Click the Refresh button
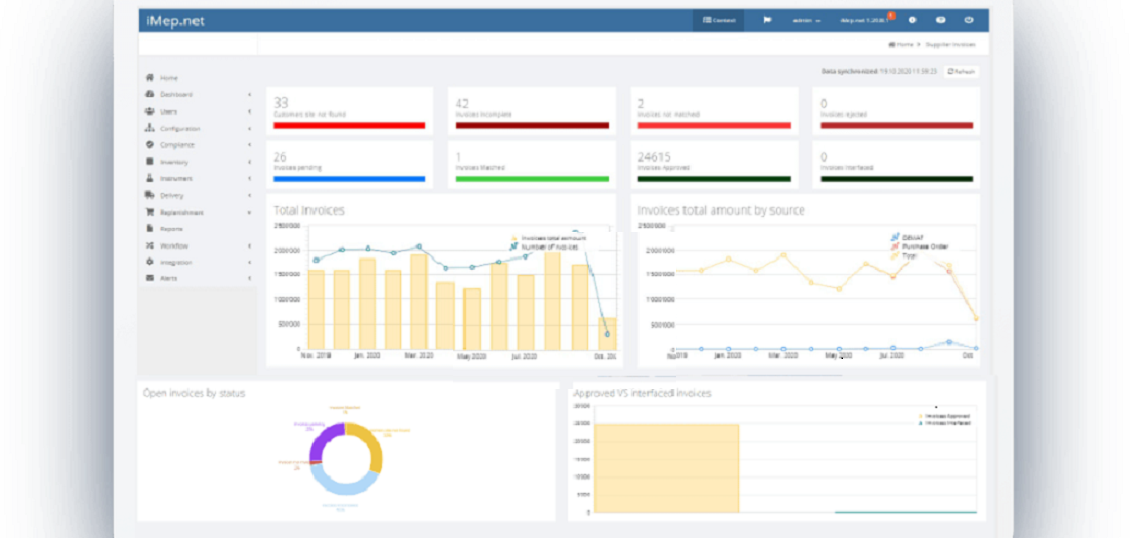1132x538 pixels. tap(962, 71)
